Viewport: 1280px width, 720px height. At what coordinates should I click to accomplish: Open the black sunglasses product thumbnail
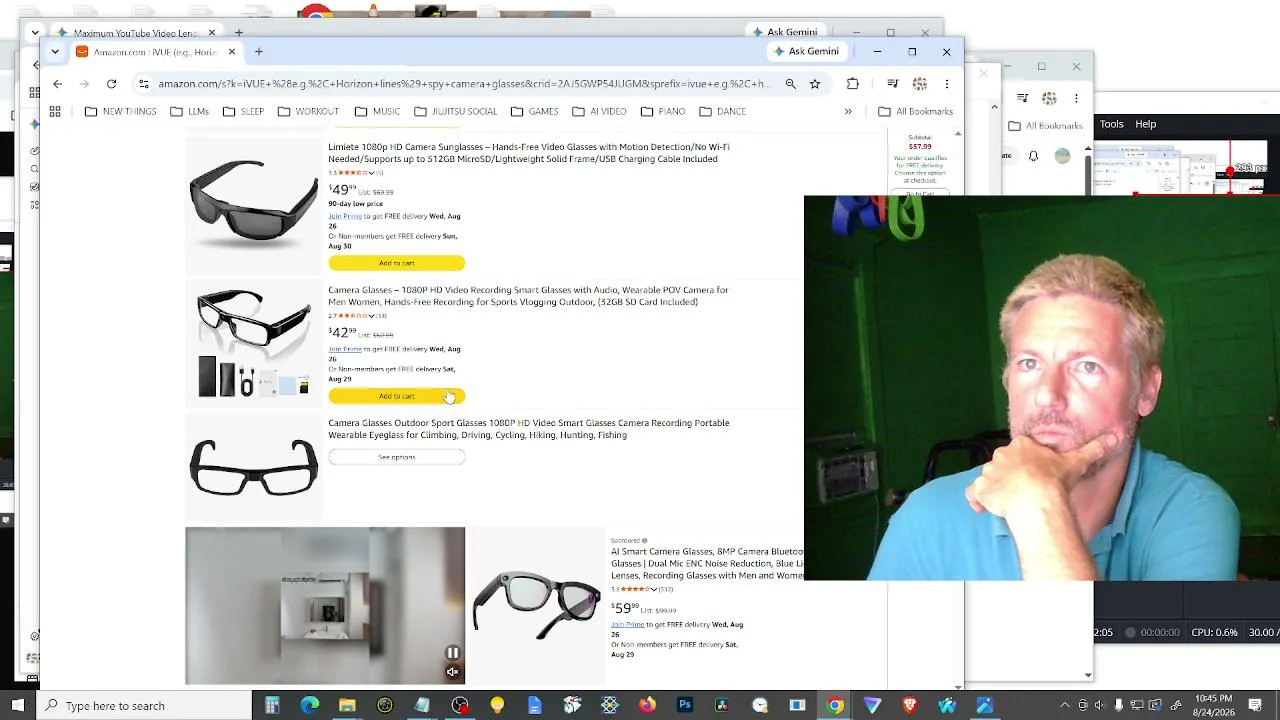point(253,206)
